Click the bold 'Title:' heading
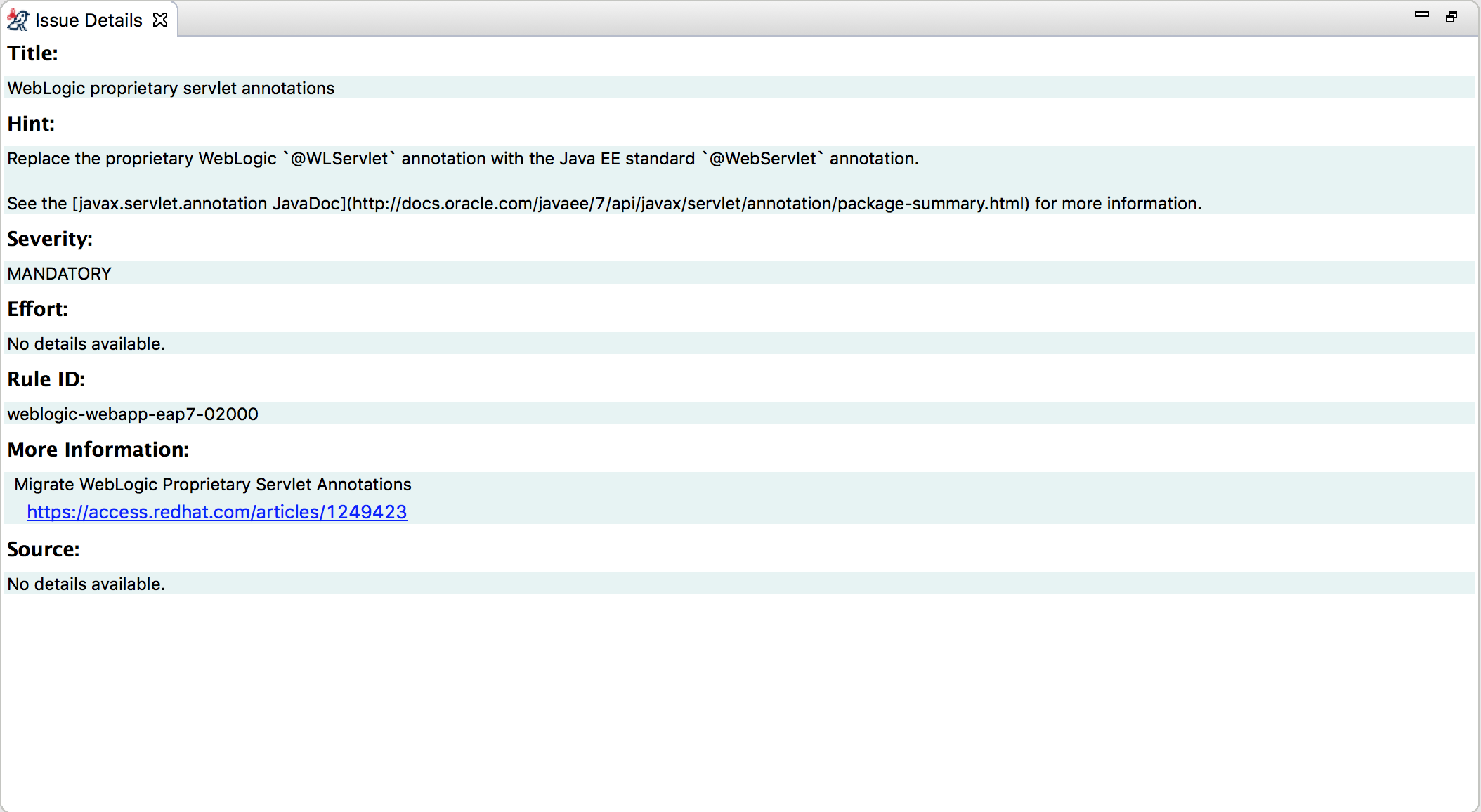The width and height of the screenshot is (1481, 812). 33,53
